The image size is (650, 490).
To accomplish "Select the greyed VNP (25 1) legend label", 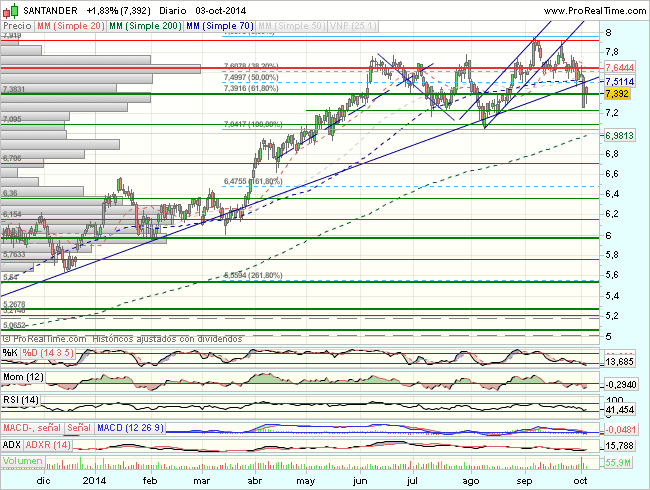I will coord(353,26).
